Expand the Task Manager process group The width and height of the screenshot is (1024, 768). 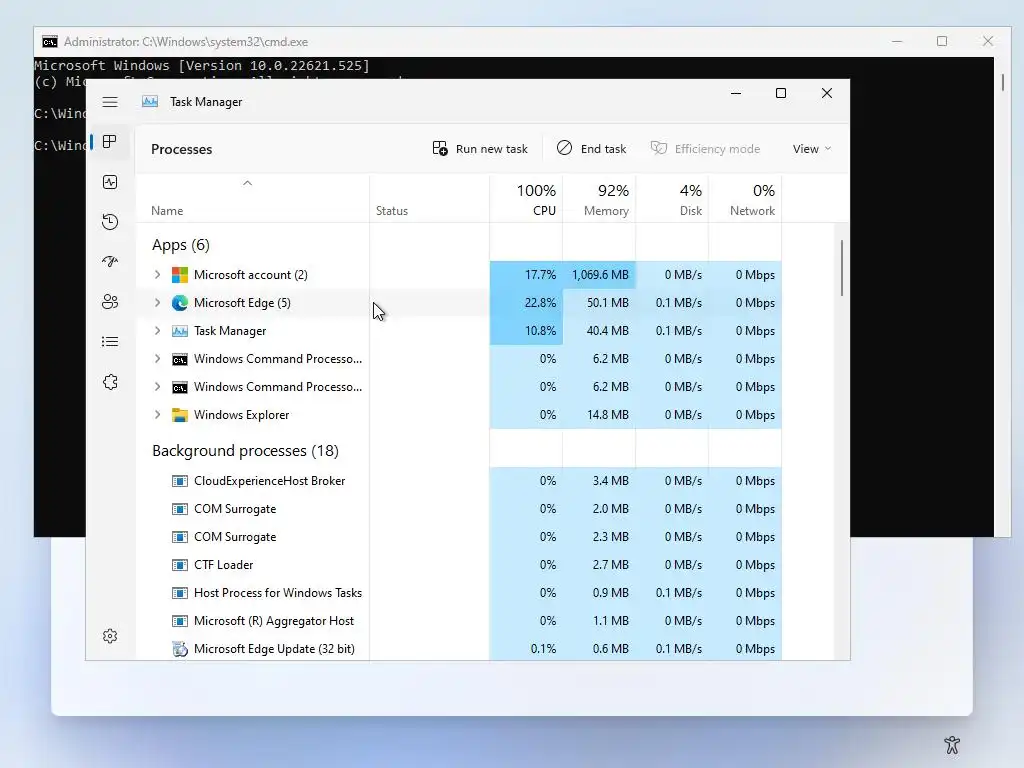[x=157, y=331]
